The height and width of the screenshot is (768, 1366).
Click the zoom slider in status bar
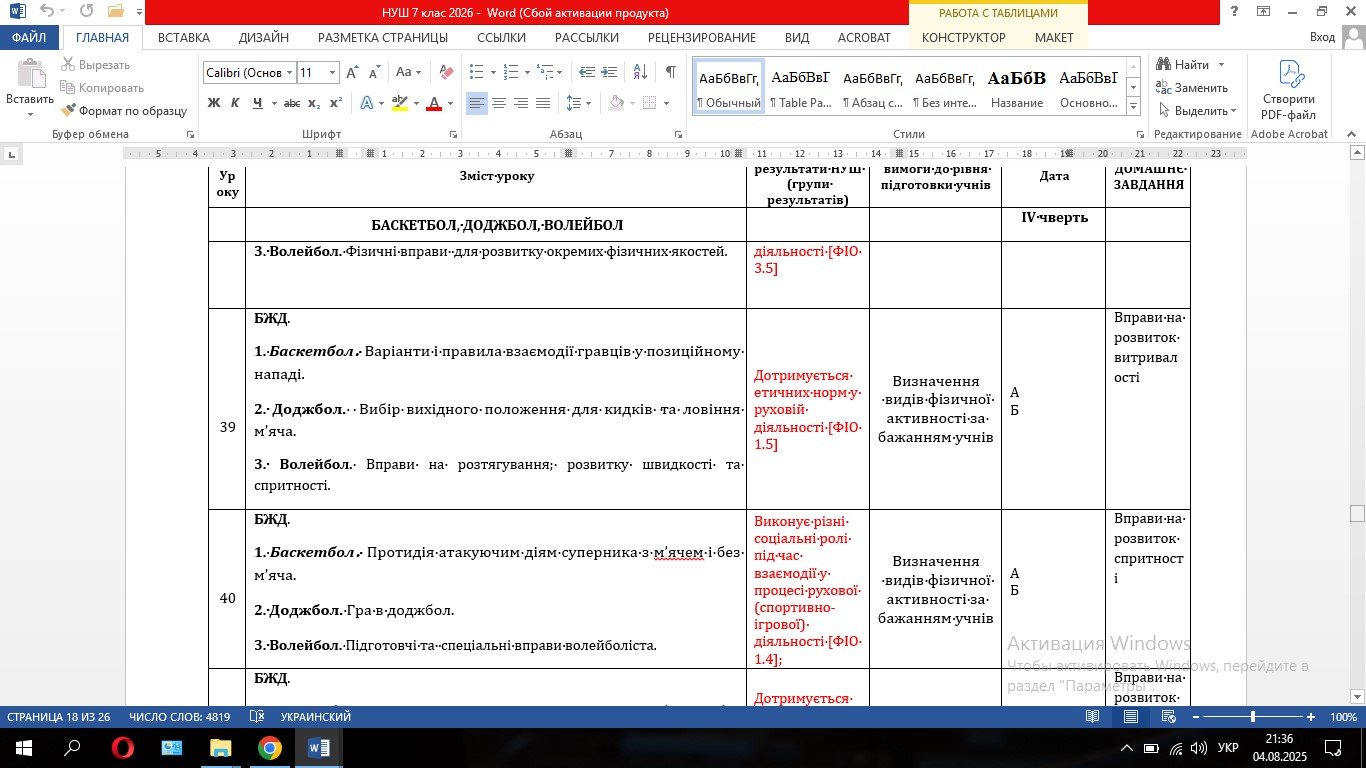pyautogui.click(x=1252, y=717)
